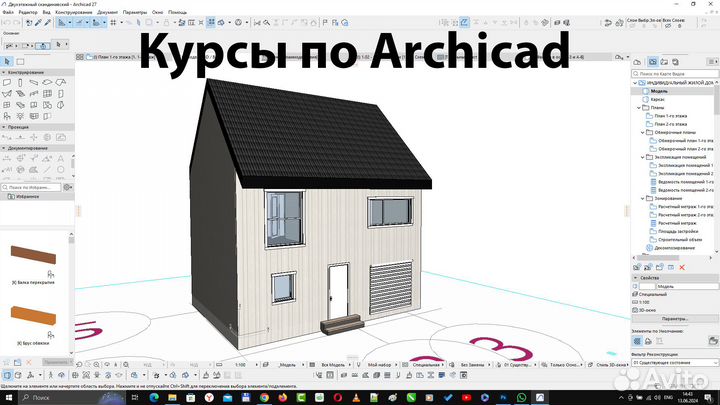Collapse the Планы folder in the view tree
The width and height of the screenshot is (720, 405).
639,108
